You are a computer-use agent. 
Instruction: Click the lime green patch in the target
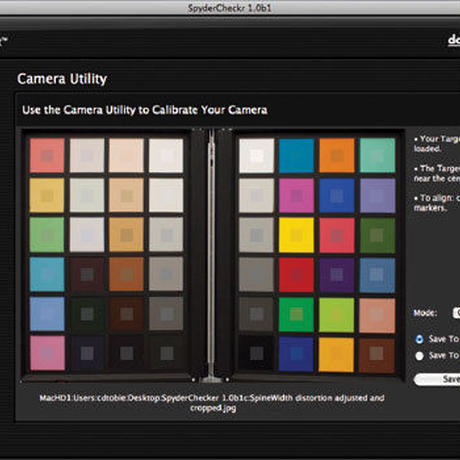pyautogui.click(x=337, y=315)
